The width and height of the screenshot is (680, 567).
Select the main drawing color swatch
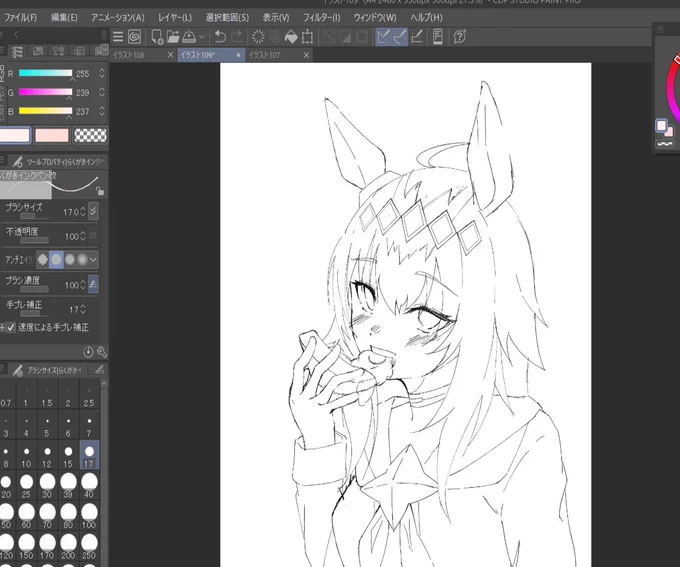(15, 135)
